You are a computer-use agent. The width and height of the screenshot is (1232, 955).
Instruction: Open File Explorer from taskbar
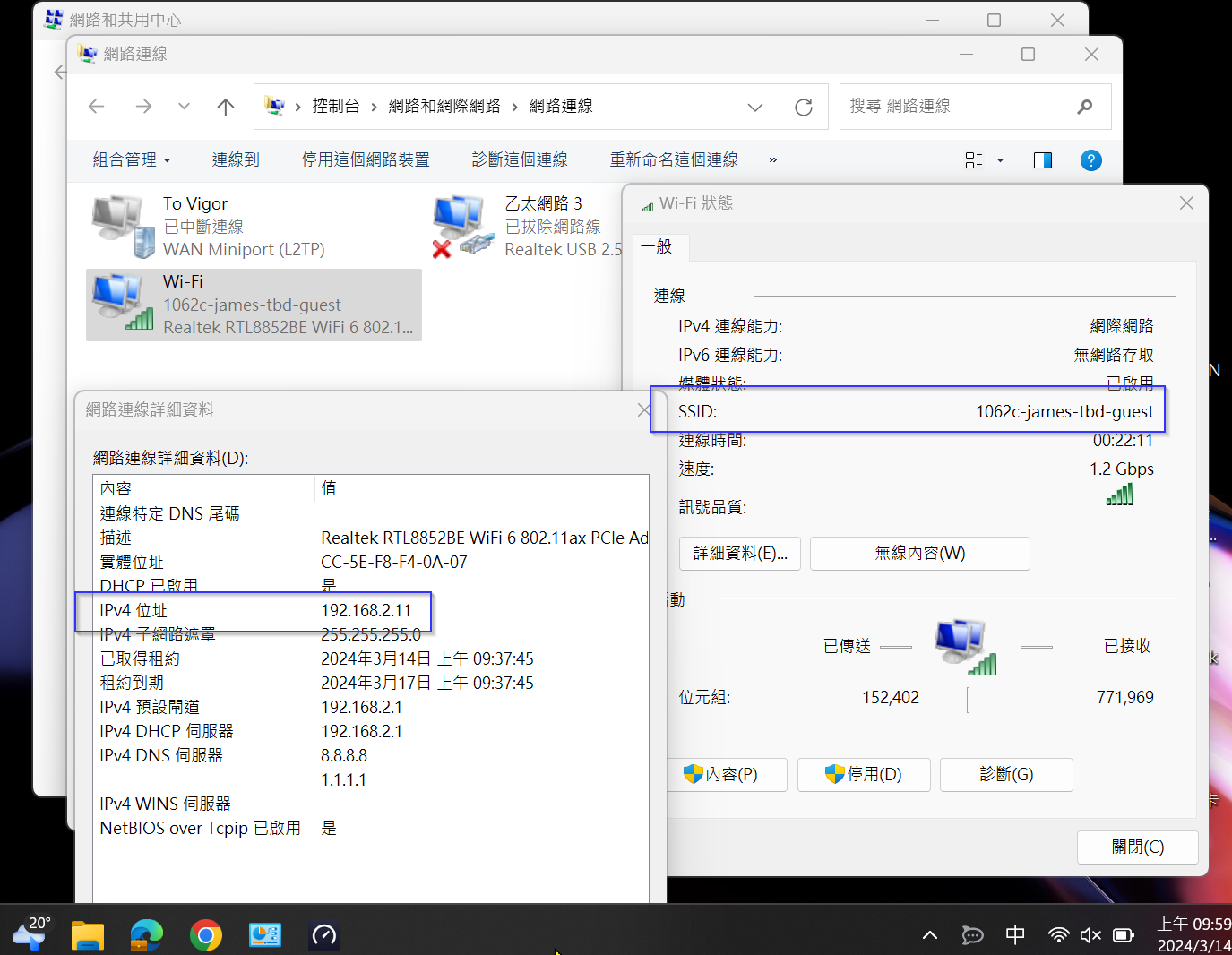88,935
